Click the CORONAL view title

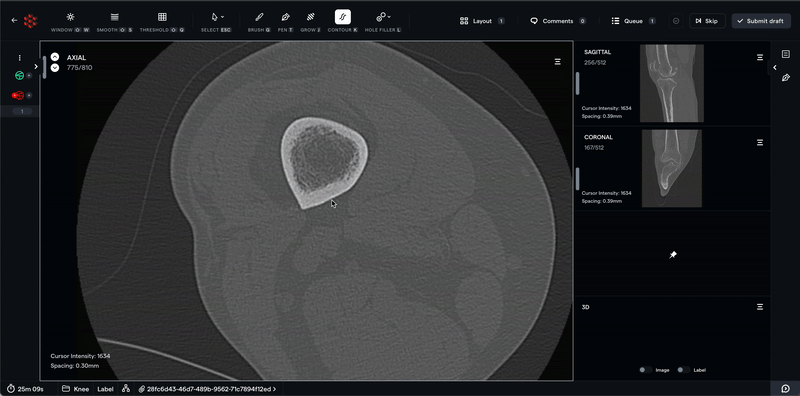click(x=598, y=137)
